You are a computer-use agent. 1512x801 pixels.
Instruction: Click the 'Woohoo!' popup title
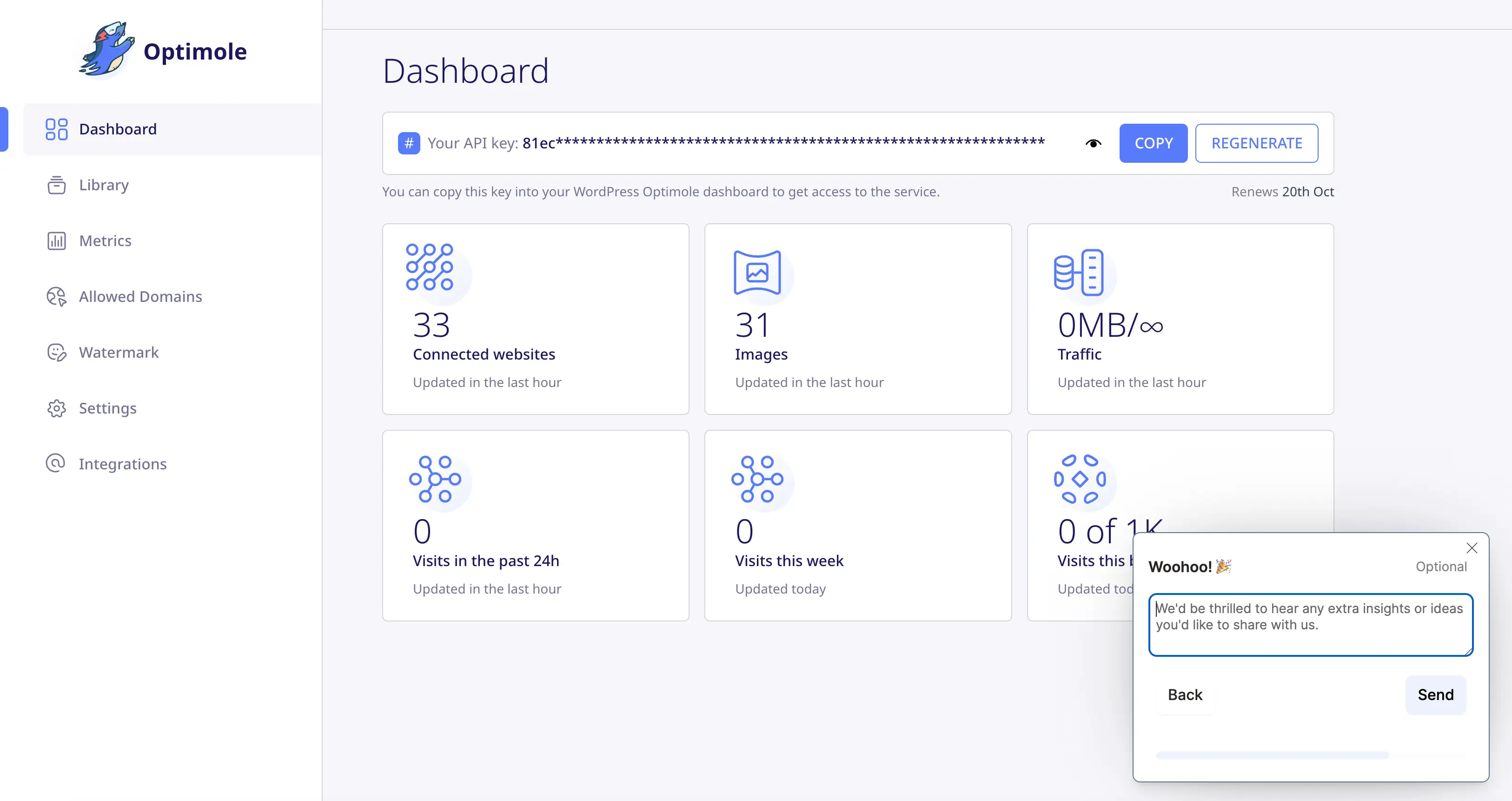pyautogui.click(x=1190, y=566)
